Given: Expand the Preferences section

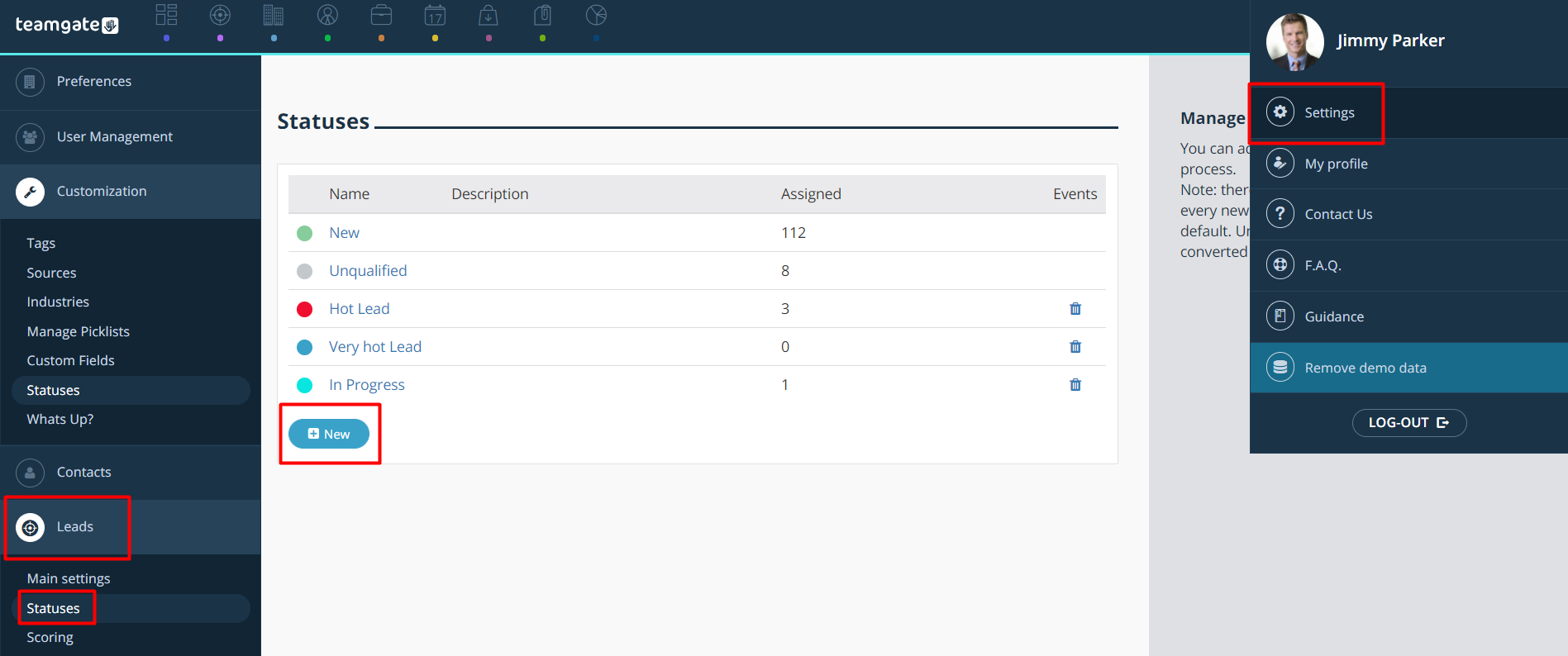Looking at the screenshot, I should point(131,82).
